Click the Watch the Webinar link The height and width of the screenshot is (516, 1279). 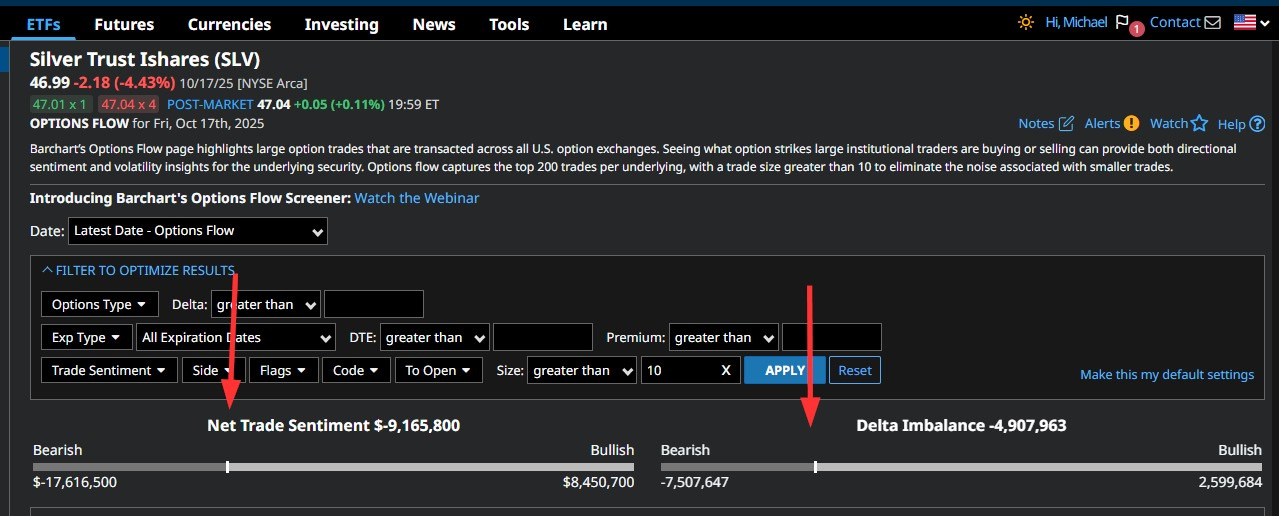[417, 198]
